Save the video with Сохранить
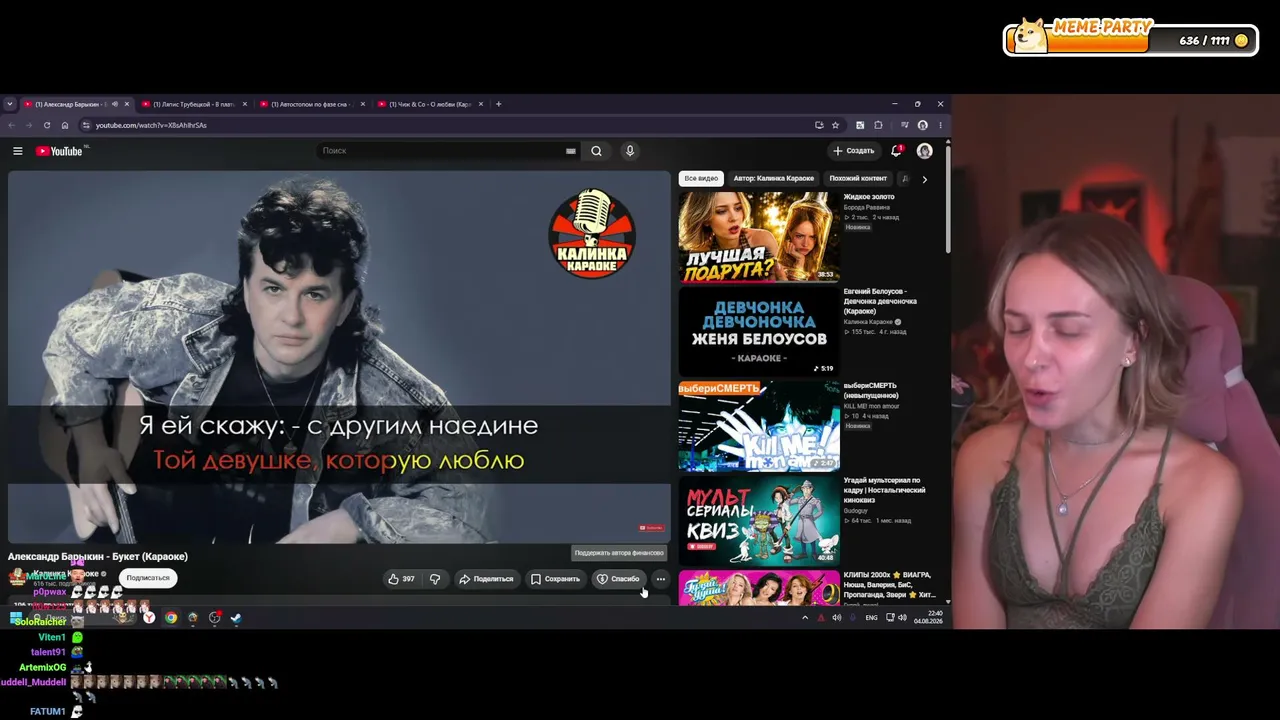 [x=555, y=579]
